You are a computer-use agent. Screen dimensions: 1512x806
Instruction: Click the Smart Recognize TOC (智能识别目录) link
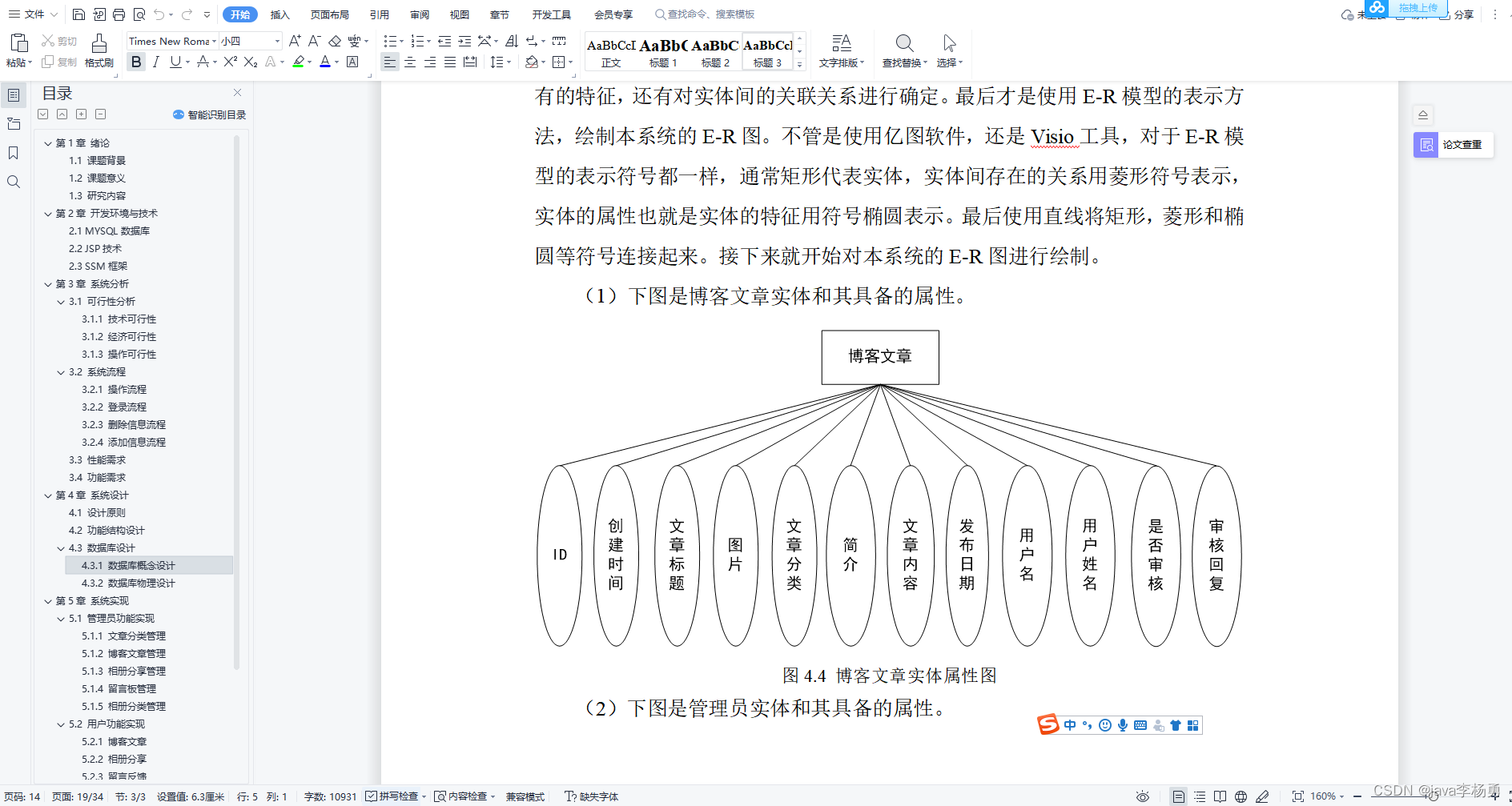pyautogui.click(x=210, y=115)
